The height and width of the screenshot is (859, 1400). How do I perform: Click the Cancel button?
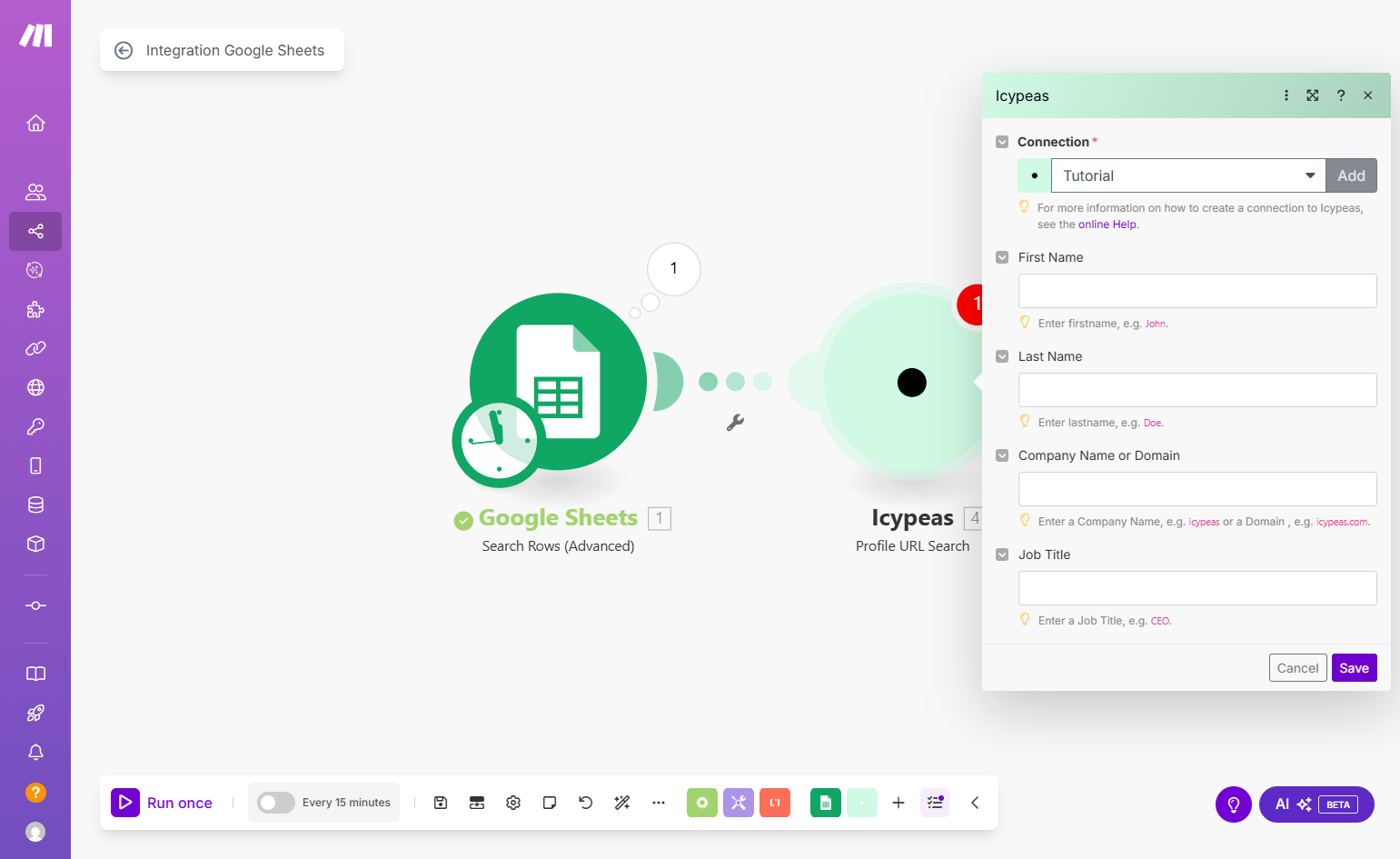coord(1297,668)
